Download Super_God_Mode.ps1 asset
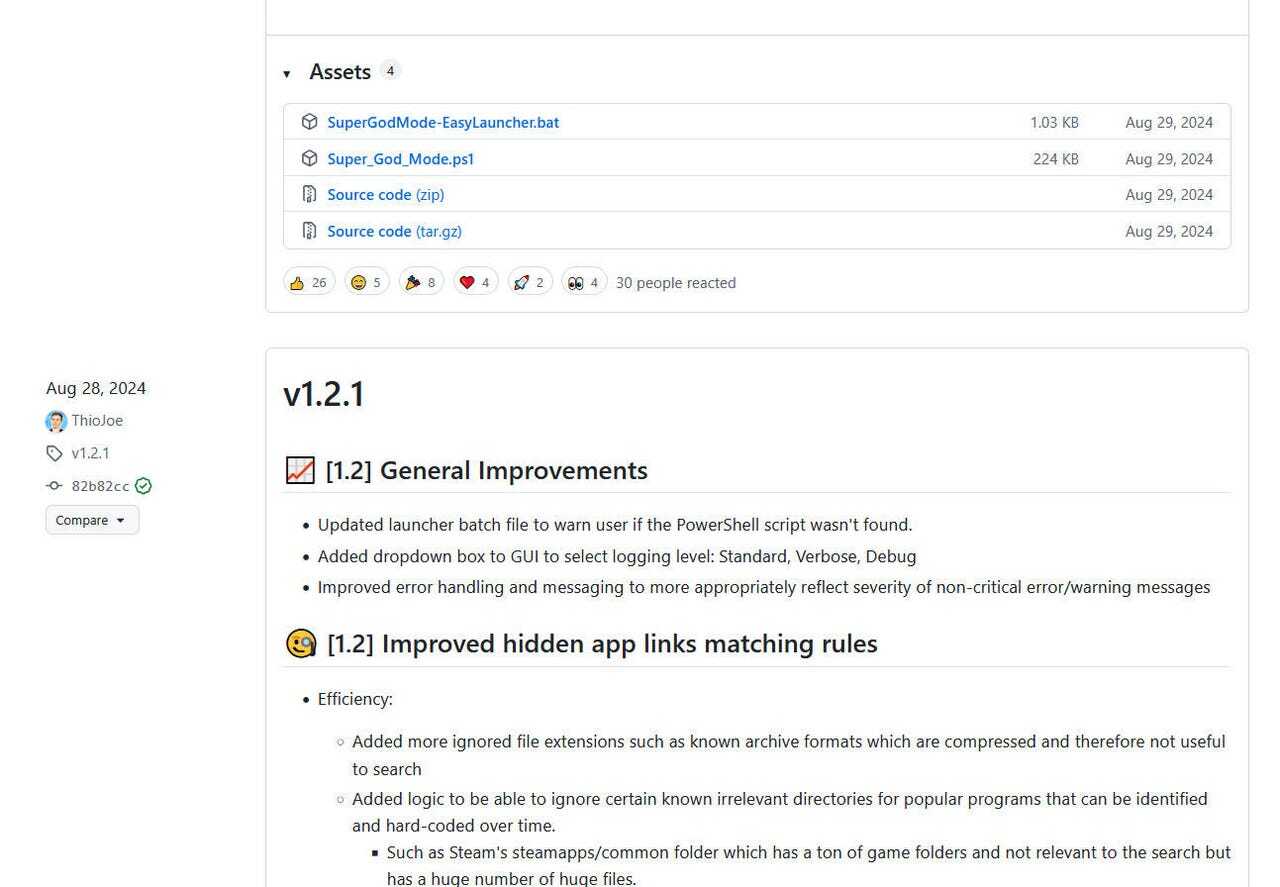This screenshot has height=887, width=1280. [x=400, y=159]
